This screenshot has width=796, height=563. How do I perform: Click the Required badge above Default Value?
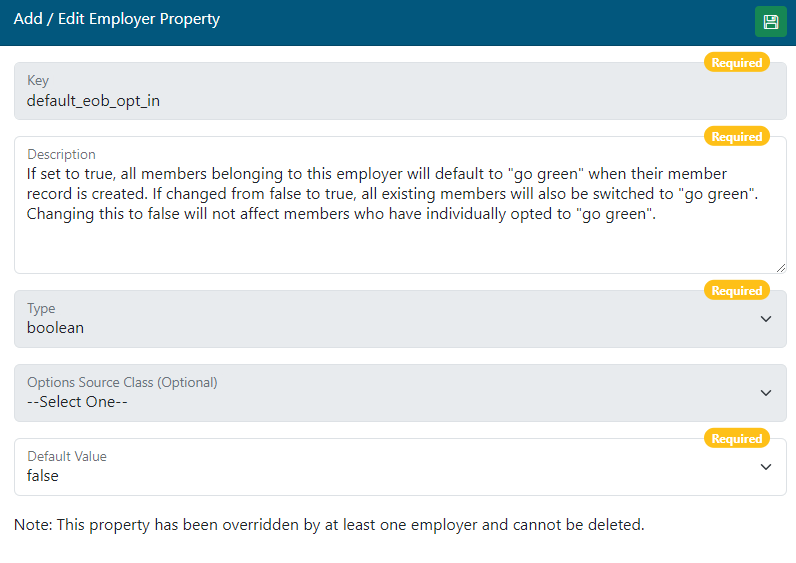(x=737, y=439)
